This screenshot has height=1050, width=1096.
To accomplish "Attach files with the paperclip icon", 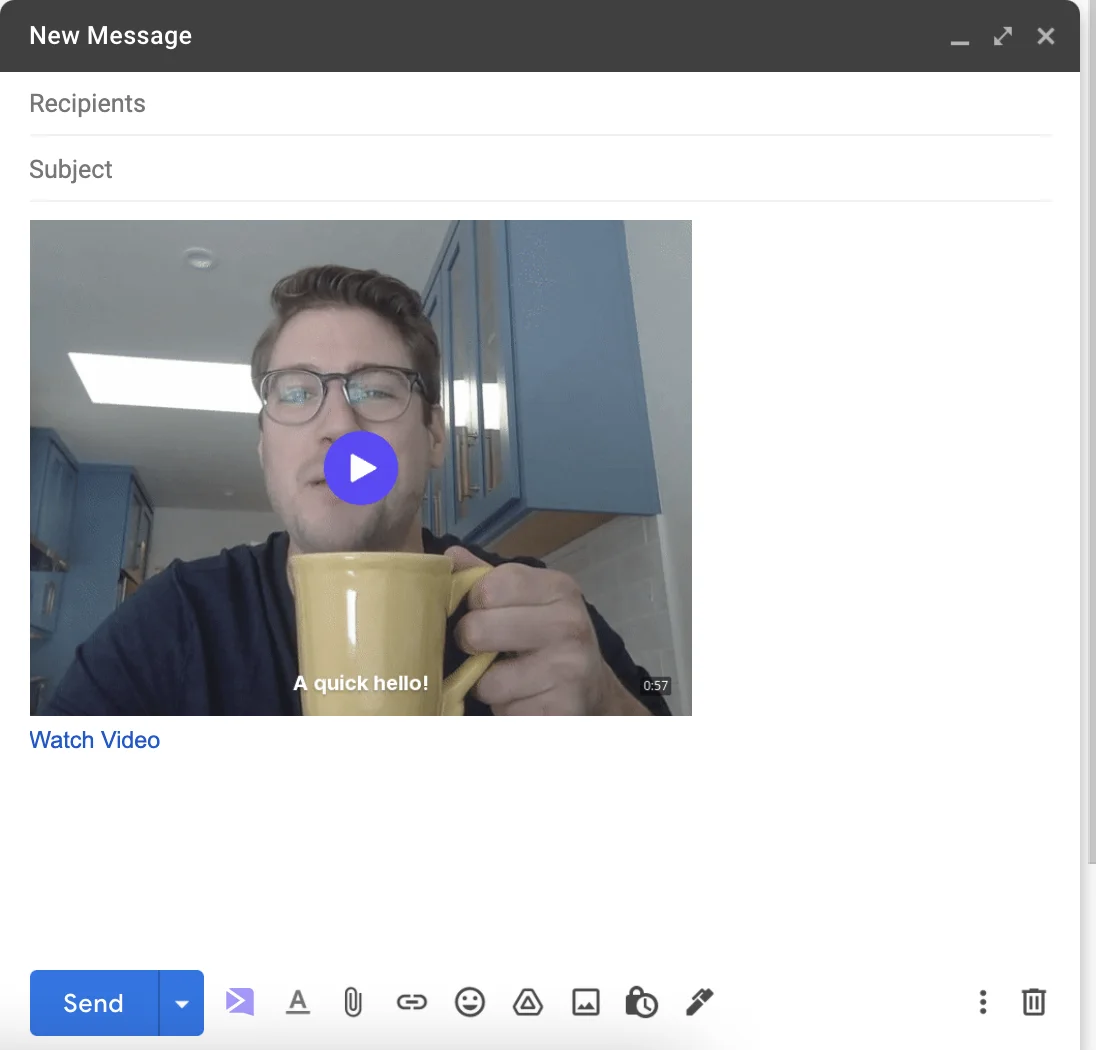I will tap(353, 1002).
